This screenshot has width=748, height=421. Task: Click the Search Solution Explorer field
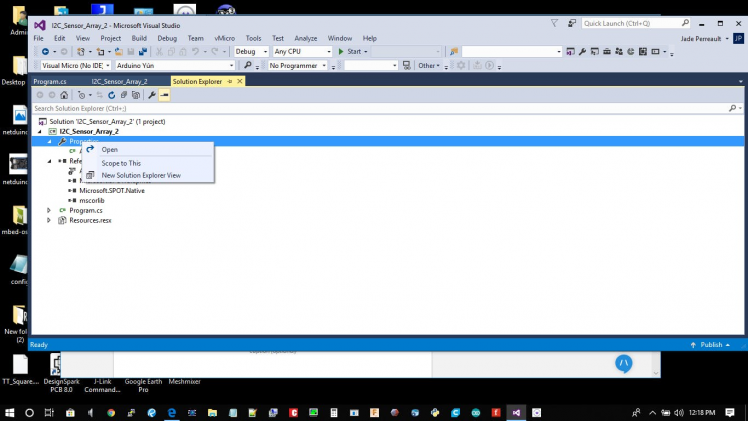(380, 108)
